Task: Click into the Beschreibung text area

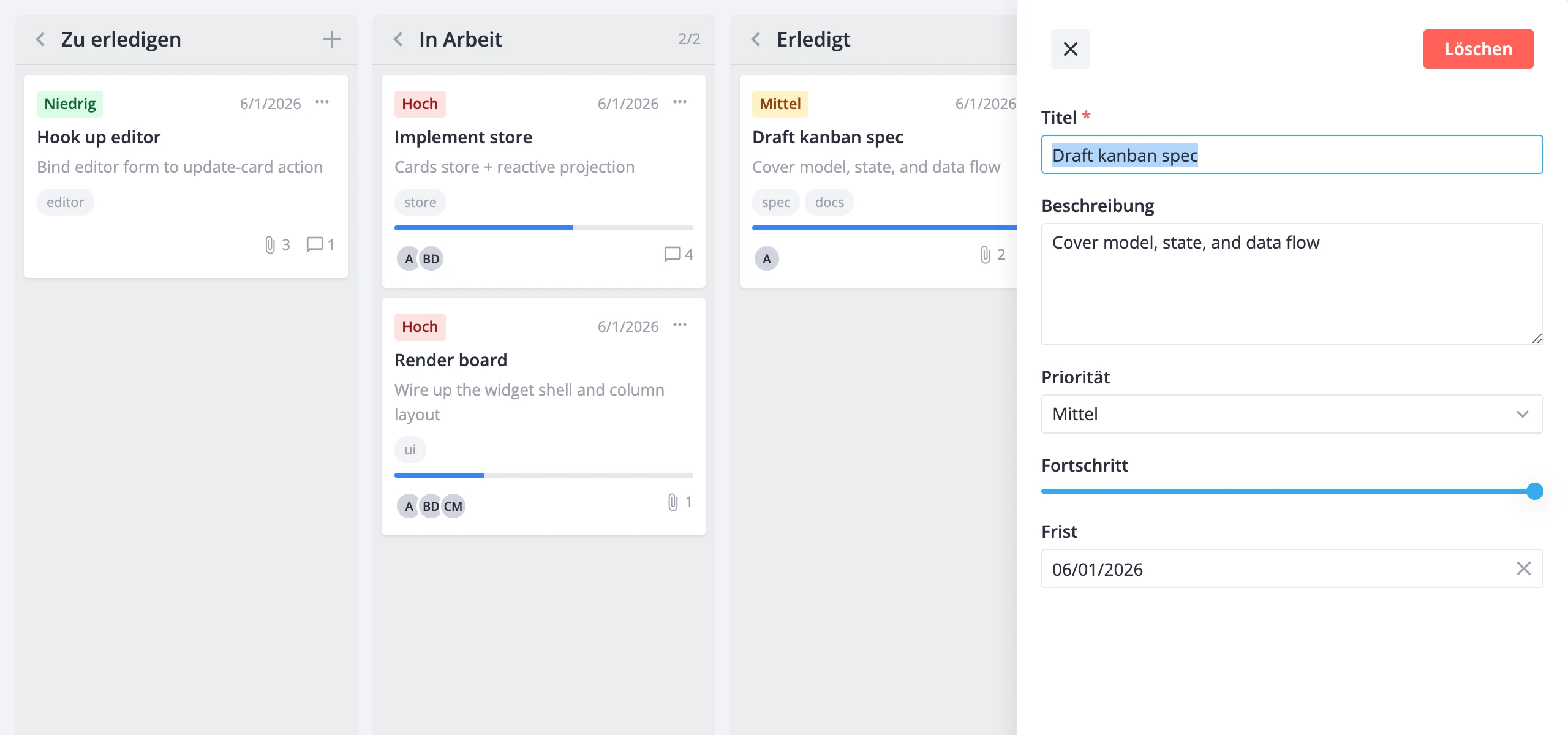Action: pos(1292,284)
